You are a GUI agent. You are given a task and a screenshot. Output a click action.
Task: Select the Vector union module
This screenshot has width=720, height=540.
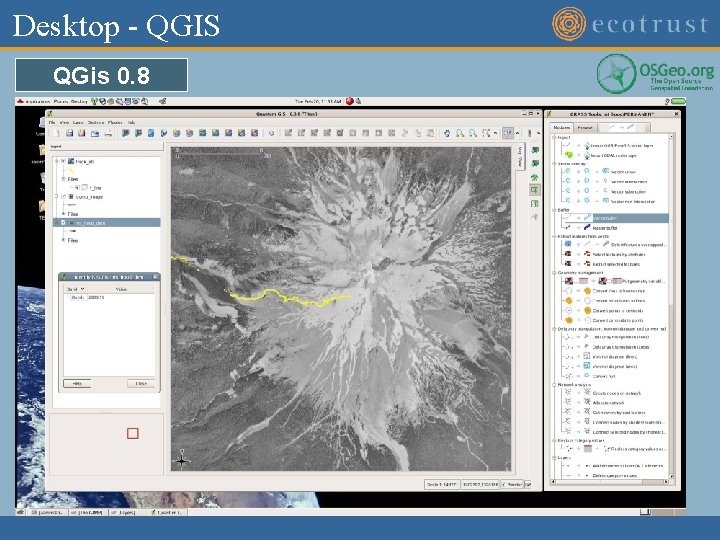624,172
